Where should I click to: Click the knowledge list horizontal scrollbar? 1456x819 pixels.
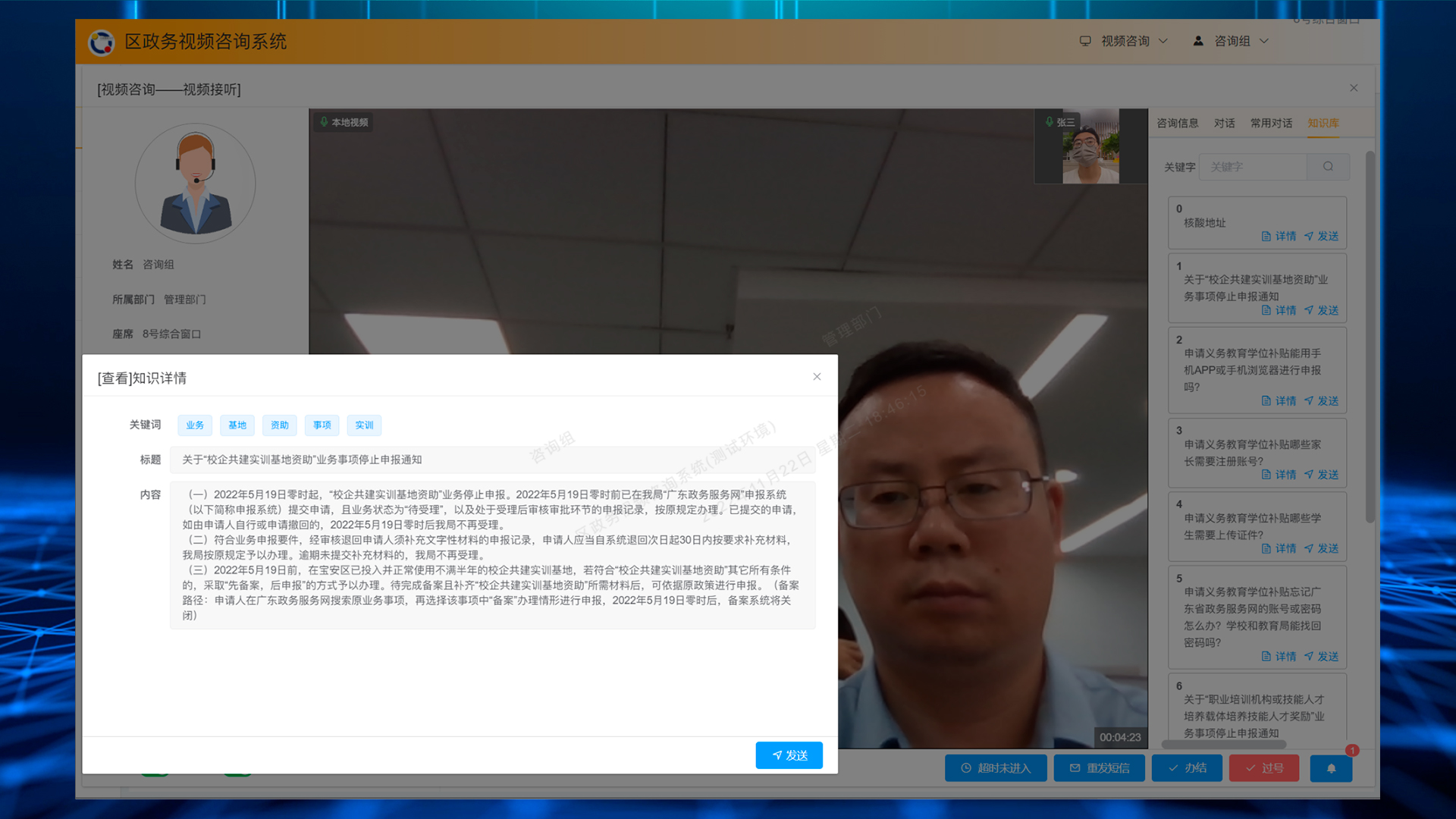(x=1224, y=745)
